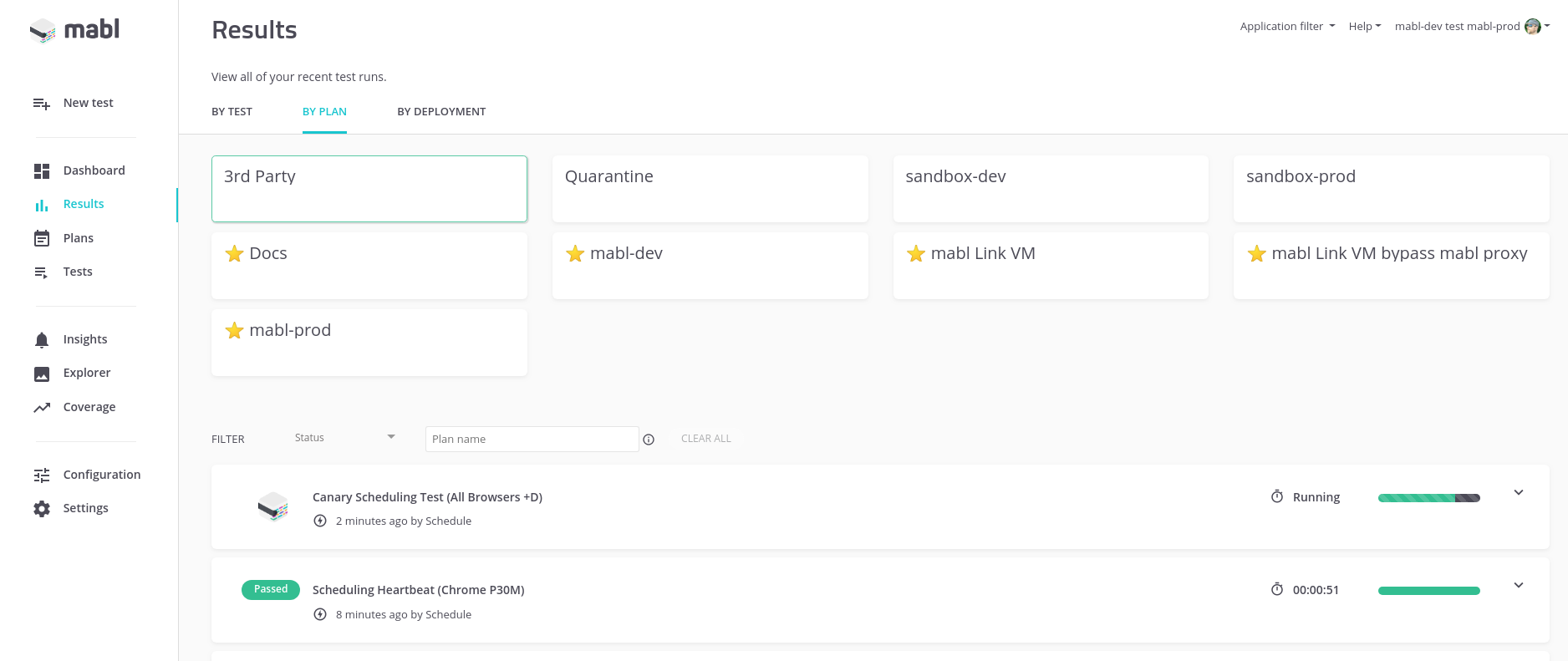The width and height of the screenshot is (1568, 661).
Task: Select the Quarantine plan card
Action: click(710, 189)
